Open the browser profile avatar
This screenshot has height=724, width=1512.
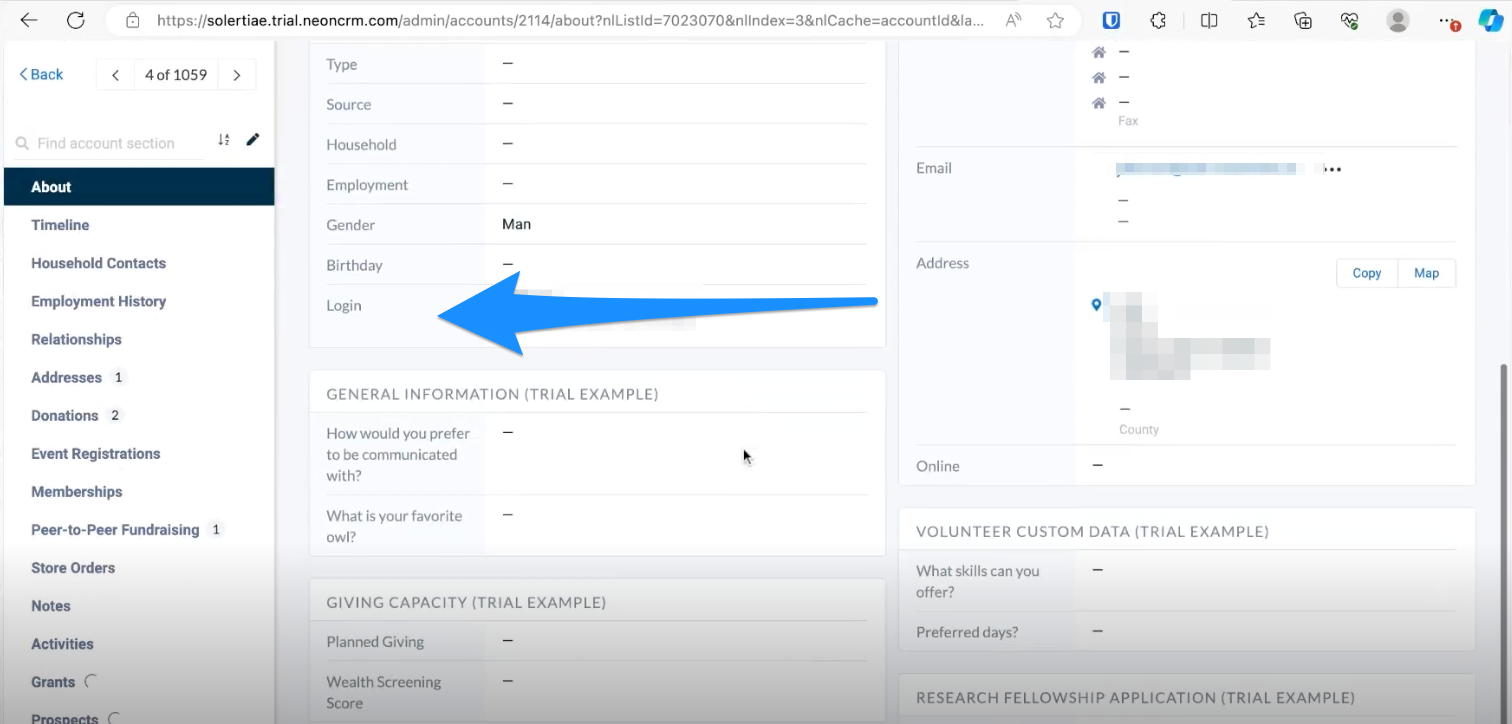(x=1398, y=20)
